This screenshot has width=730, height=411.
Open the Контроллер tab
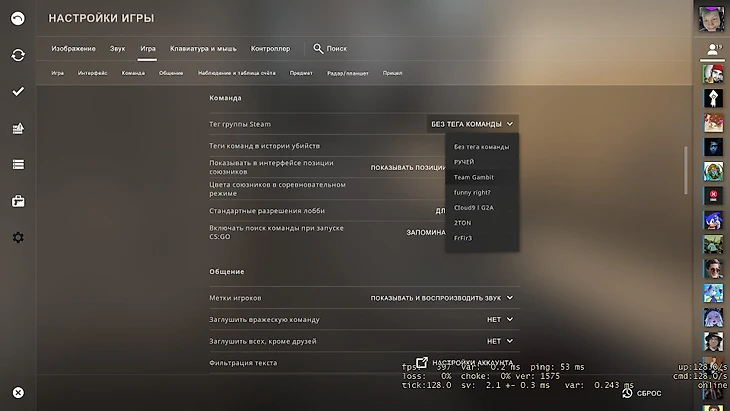point(270,48)
